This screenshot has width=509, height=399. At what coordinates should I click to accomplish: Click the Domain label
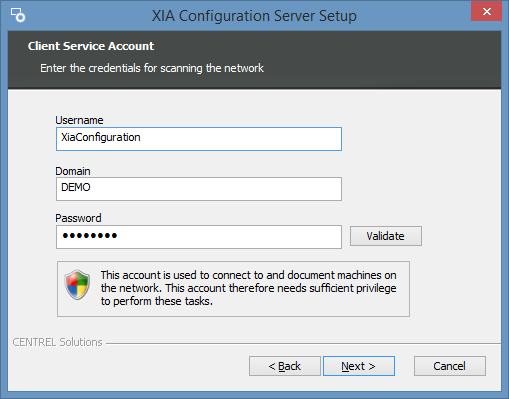click(x=73, y=171)
